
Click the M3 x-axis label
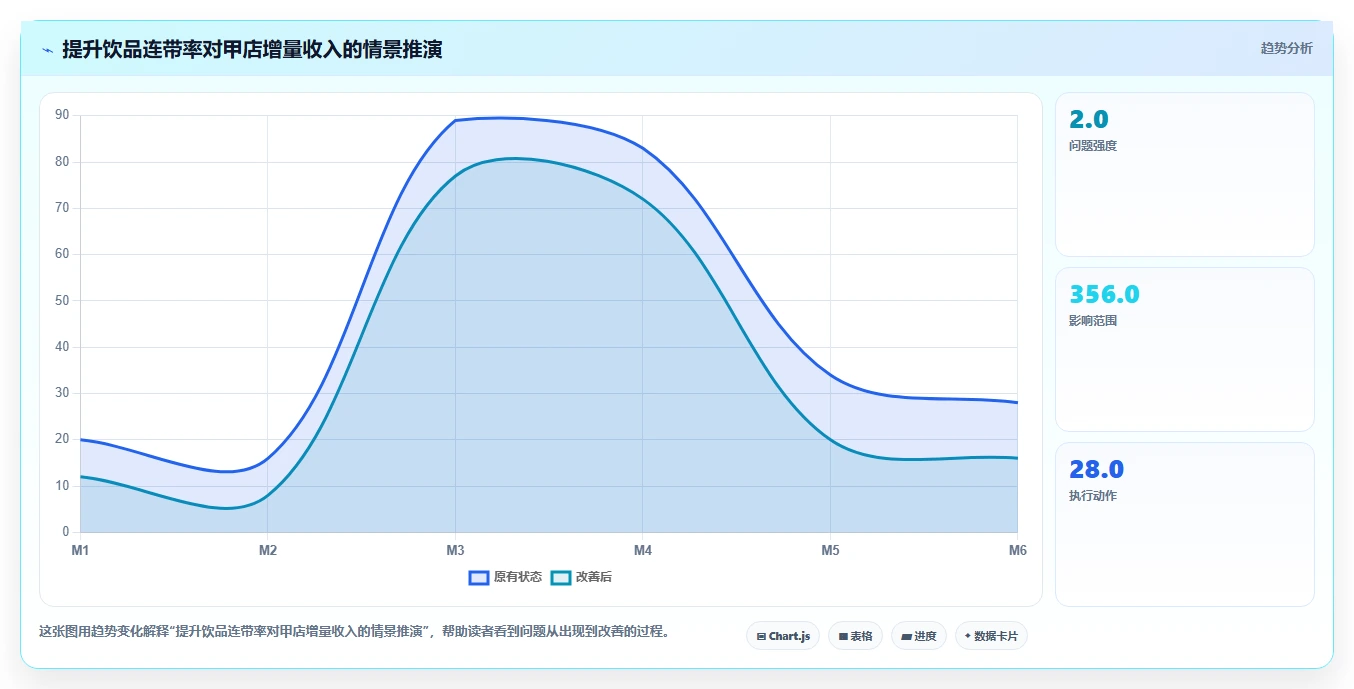pyautogui.click(x=455, y=550)
